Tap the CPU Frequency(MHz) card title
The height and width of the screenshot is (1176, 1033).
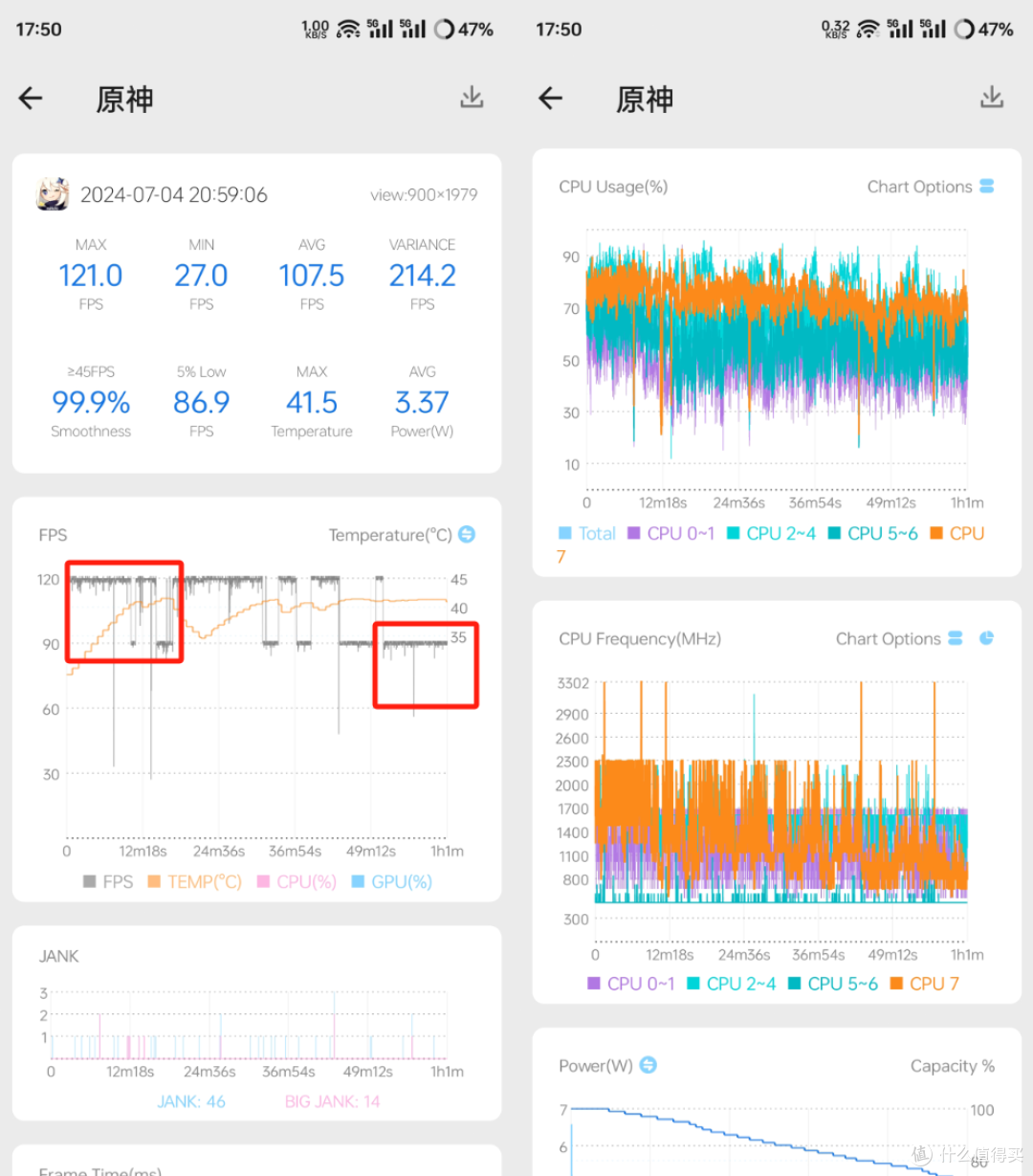tap(640, 638)
